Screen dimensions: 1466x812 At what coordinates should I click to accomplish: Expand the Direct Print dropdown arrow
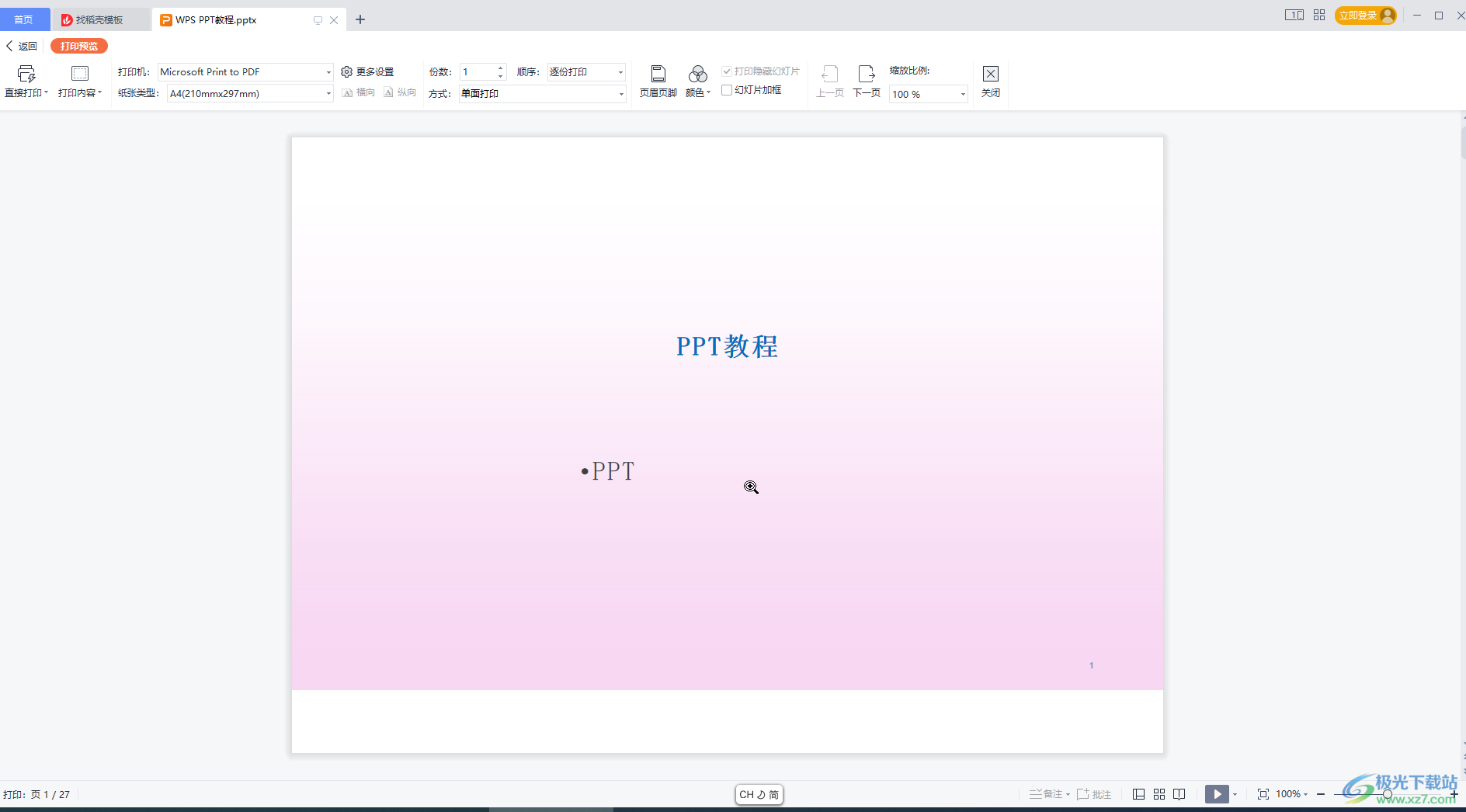click(x=47, y=92)
